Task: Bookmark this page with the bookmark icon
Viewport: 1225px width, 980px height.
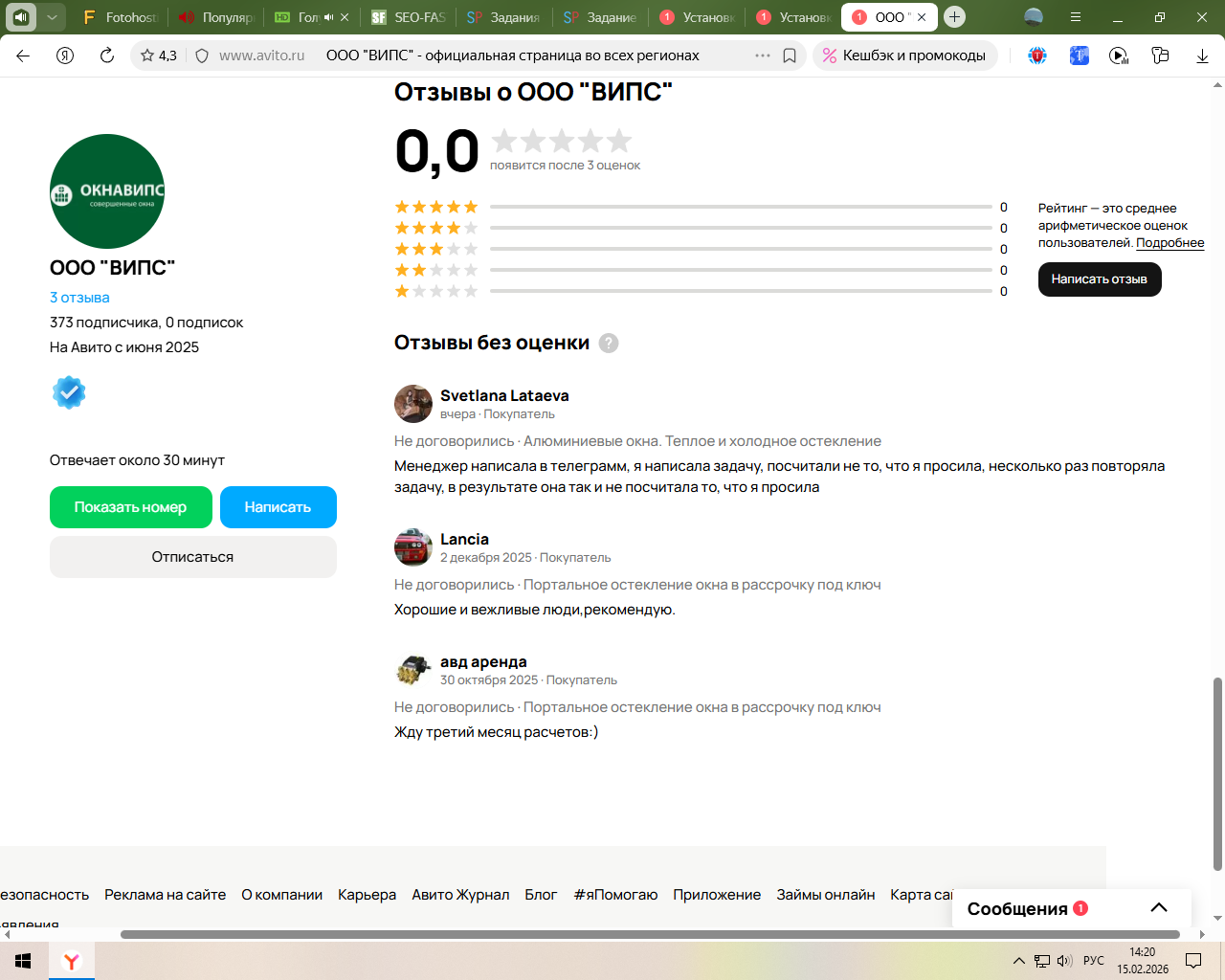Action: (790, 56)
